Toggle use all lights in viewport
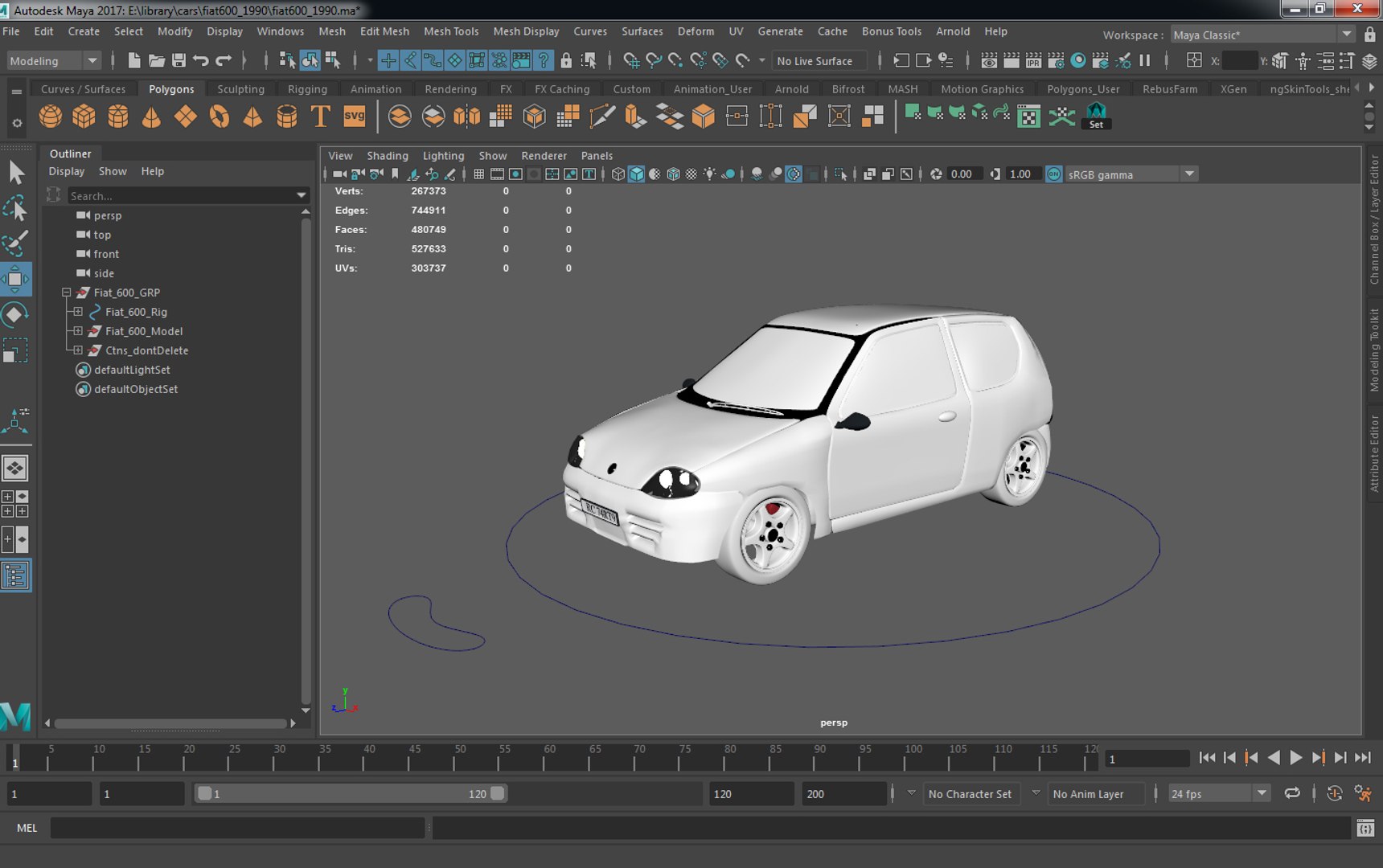 pos(710,174)
